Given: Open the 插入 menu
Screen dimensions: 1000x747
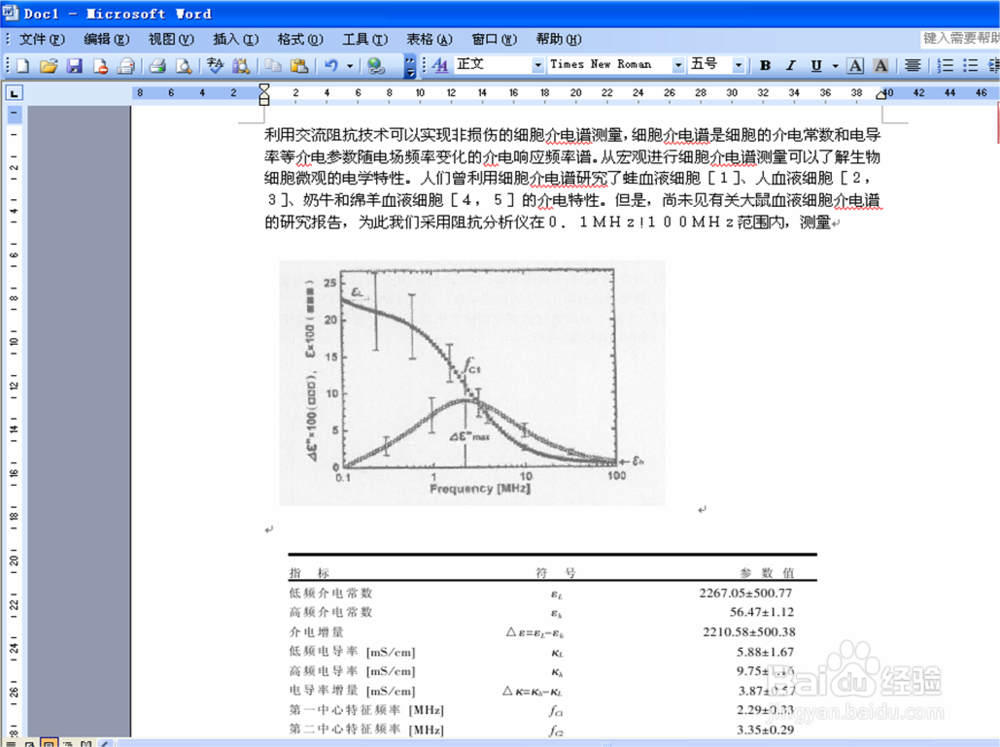Looking at the screenshot, I should click(235, 39).
